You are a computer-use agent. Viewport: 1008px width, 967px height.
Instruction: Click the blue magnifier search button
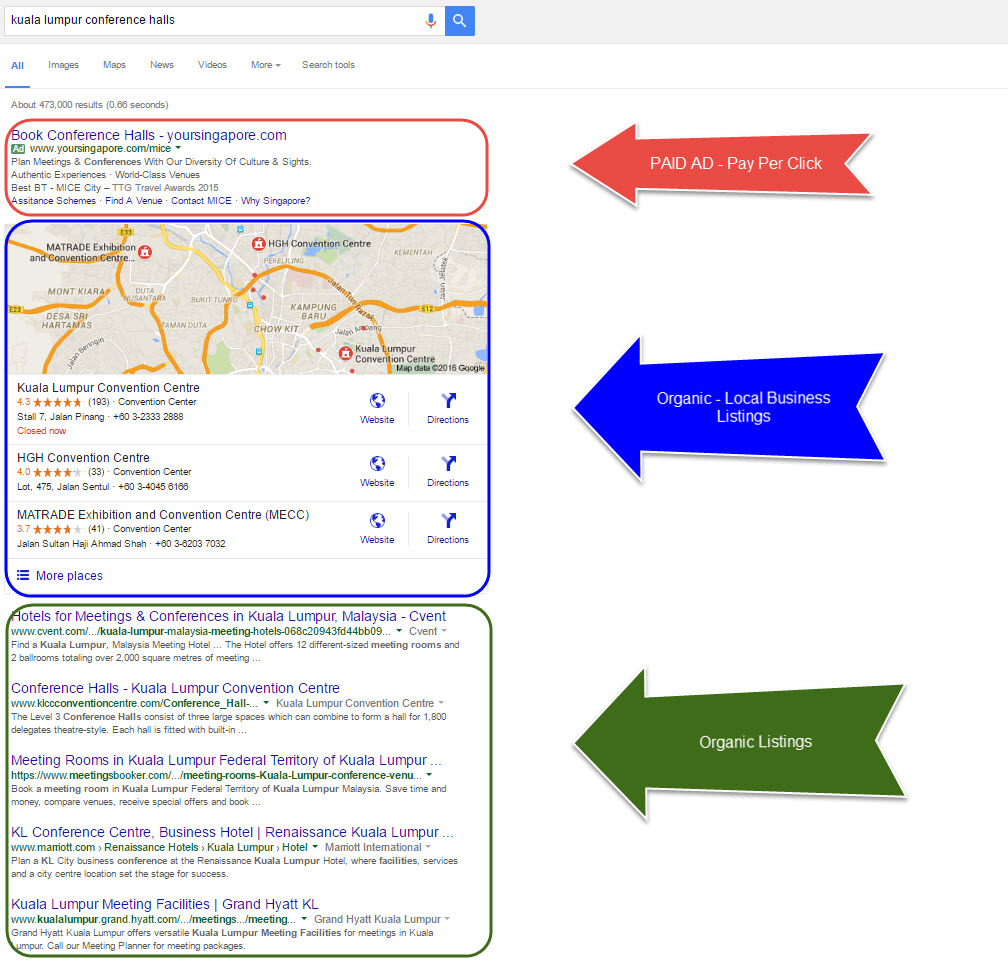point(460,21)
